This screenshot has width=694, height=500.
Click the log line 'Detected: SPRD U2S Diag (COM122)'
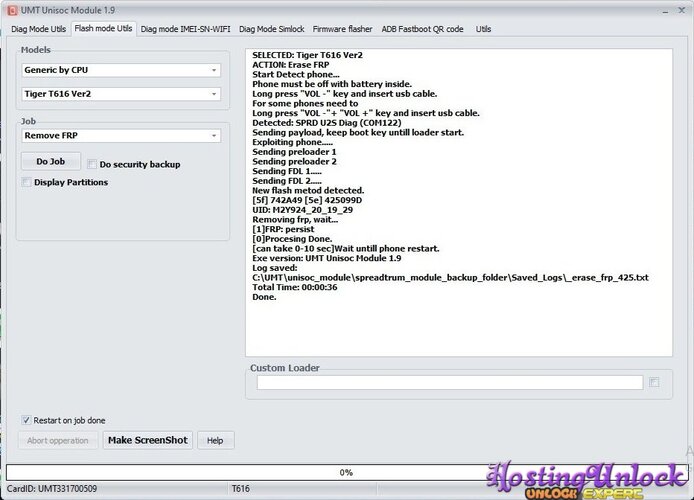[327, 123]
